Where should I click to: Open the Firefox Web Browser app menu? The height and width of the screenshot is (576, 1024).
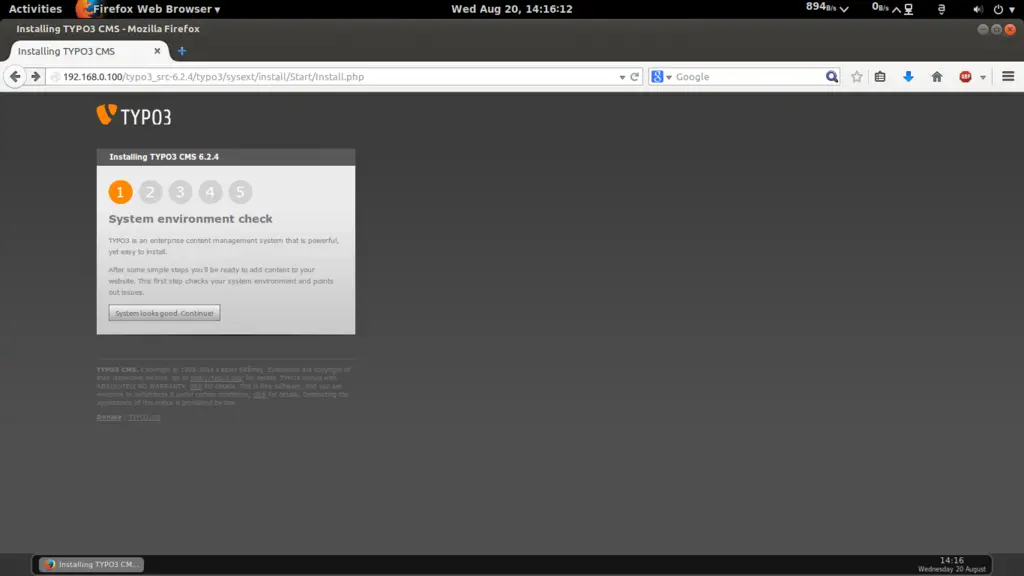[148, 9]
